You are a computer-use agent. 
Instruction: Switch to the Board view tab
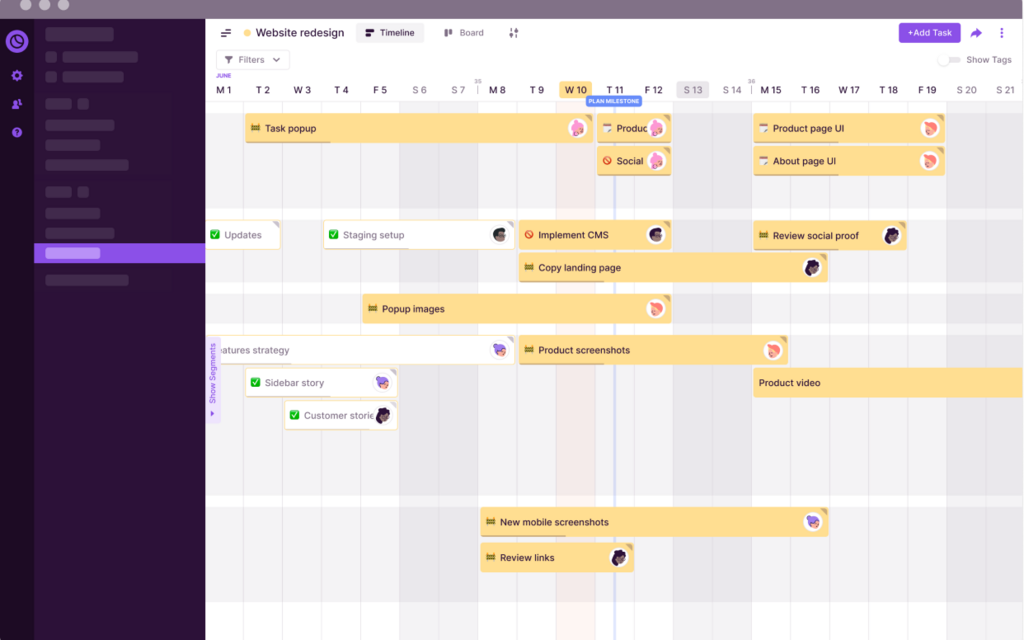[464, 33]
